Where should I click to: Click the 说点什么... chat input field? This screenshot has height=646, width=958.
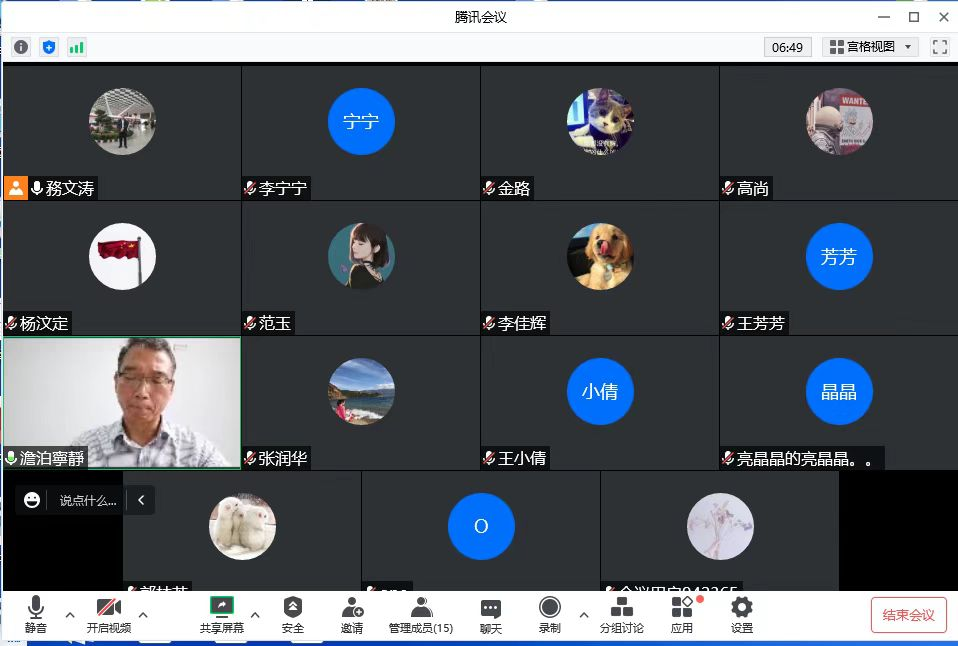(88, 500)
